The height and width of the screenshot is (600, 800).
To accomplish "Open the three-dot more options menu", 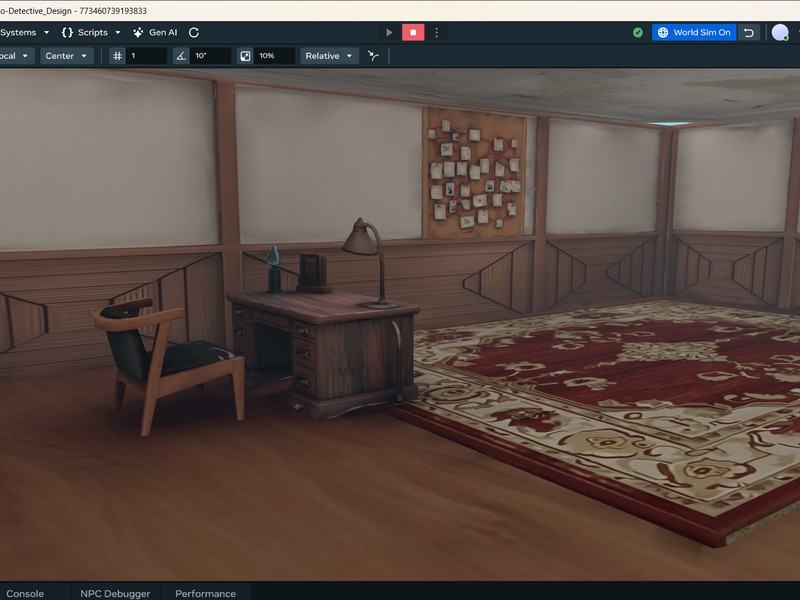I will coord(436,32).
